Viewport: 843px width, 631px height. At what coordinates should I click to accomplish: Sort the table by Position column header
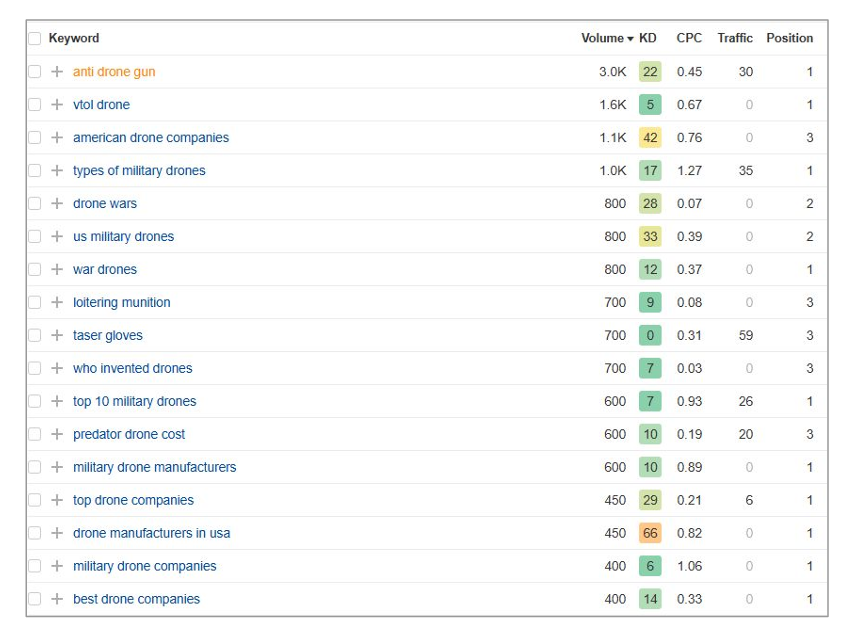(x=789, y=38)
